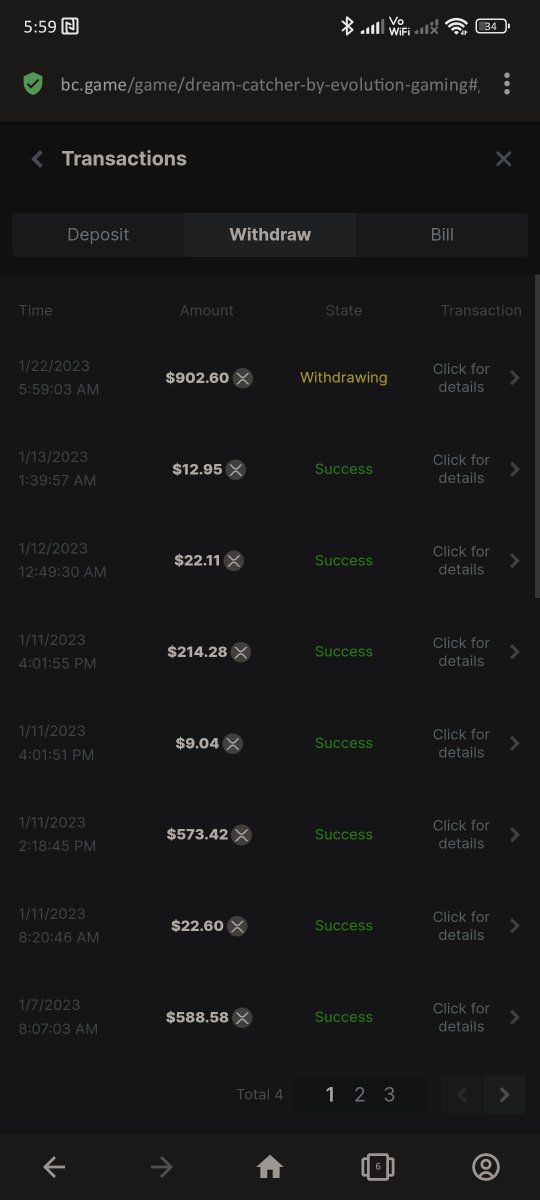Viewport: 540px width, 1200px height.
Task: Tap the browser home icon
Action: pyautogui.click(x=270, y=1166)
